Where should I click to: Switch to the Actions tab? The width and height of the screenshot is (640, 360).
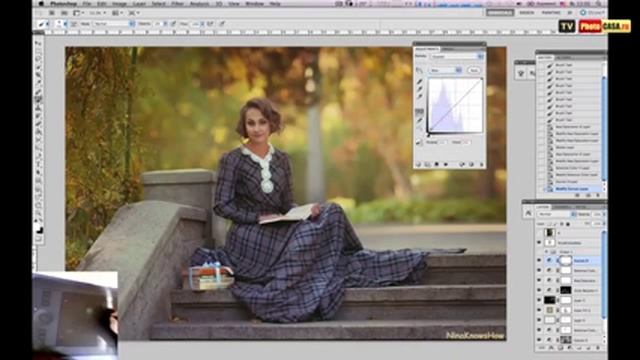[564, 58]
